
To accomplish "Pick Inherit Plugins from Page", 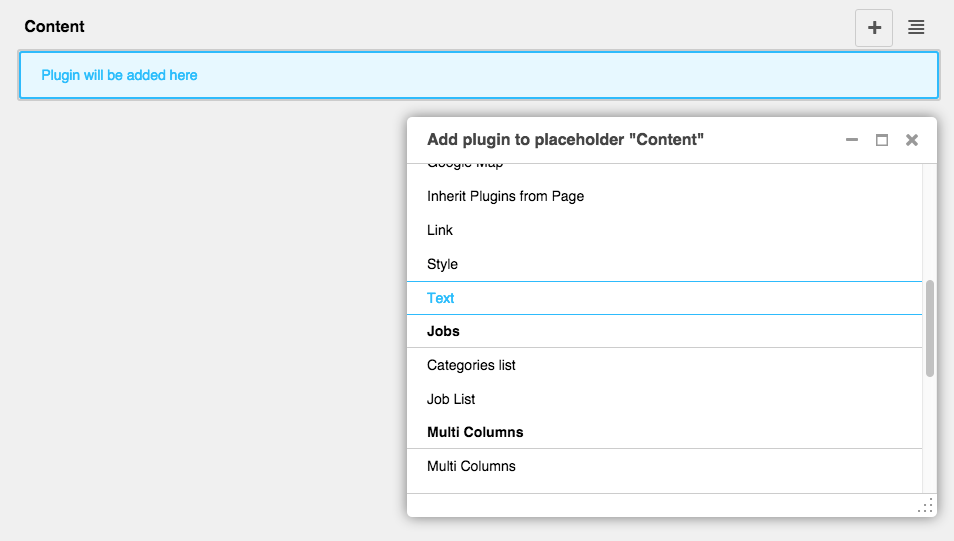I will 505,196.
